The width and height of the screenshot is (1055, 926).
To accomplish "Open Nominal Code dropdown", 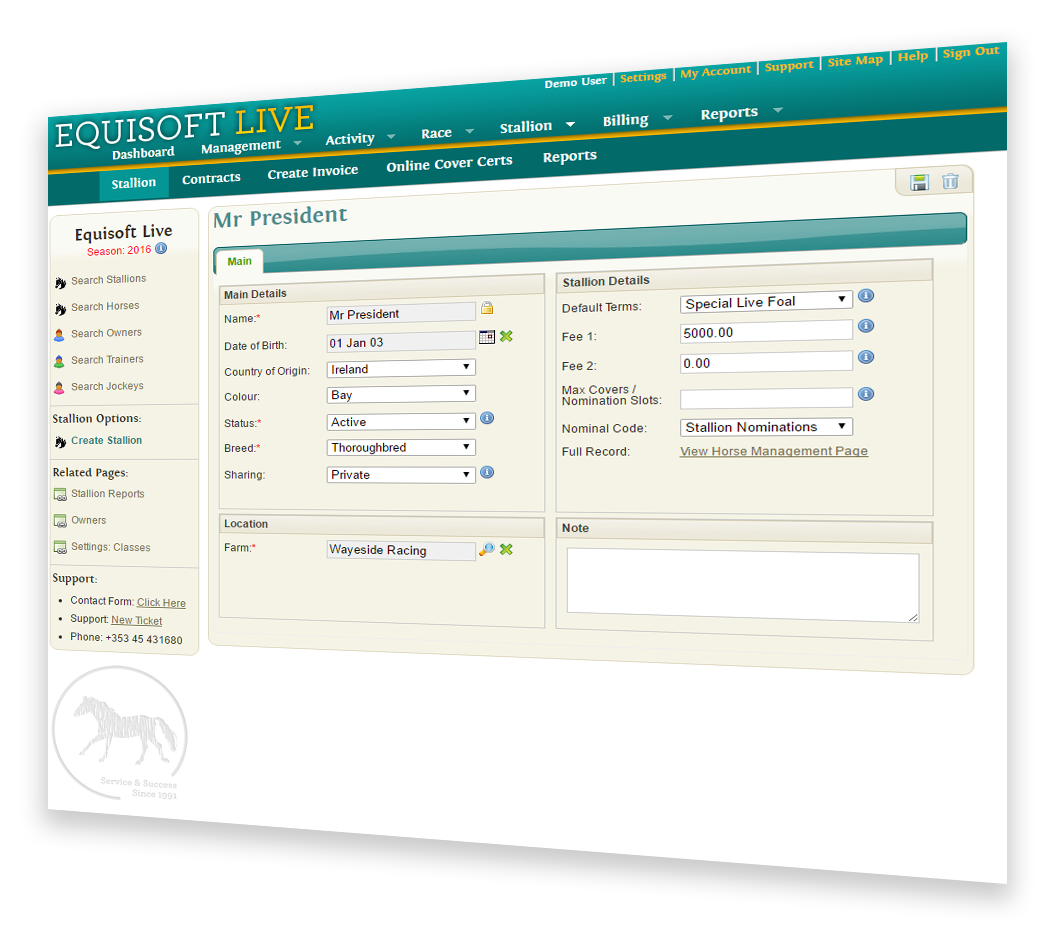I will 766,427.
